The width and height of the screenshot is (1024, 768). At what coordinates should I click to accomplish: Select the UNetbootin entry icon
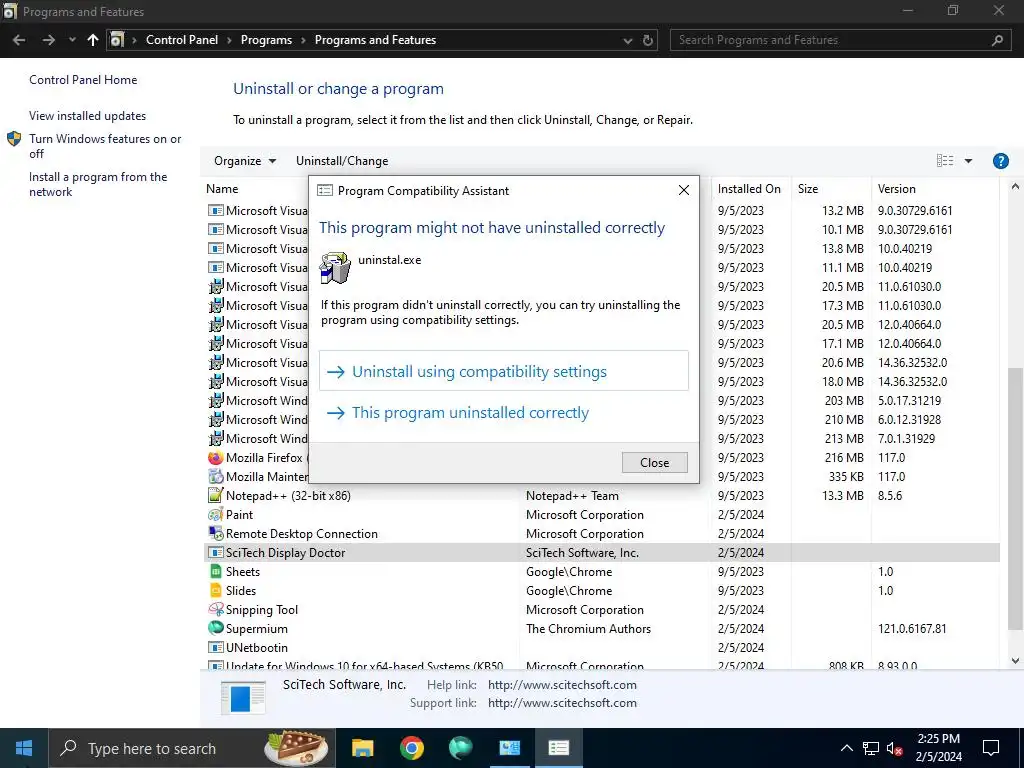coord(216,647)
